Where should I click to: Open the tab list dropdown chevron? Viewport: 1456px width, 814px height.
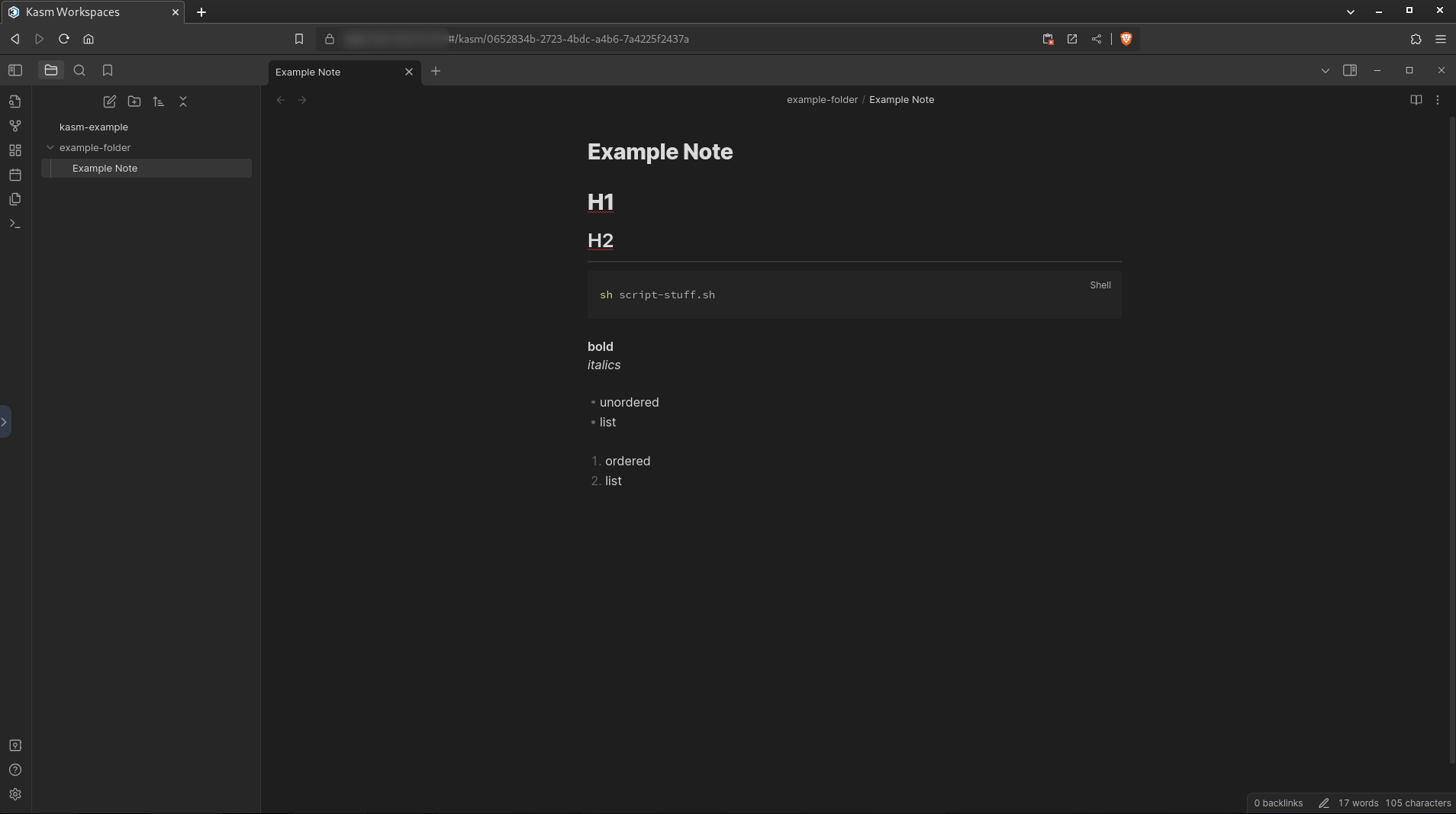pos(1326,71)
